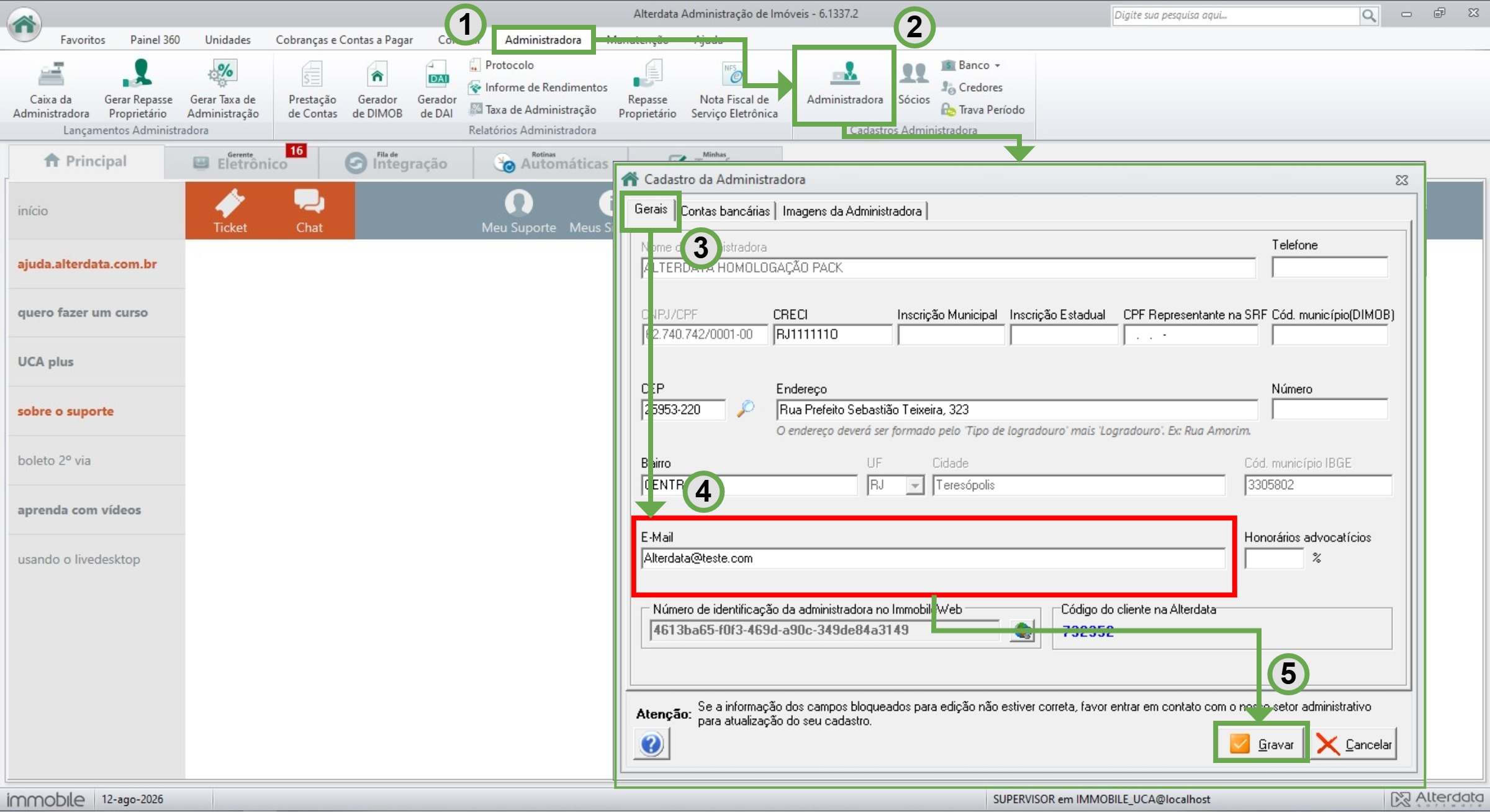The image size is (1490, 812).
Task: Click the Telefone input field
Action: 1329,268
